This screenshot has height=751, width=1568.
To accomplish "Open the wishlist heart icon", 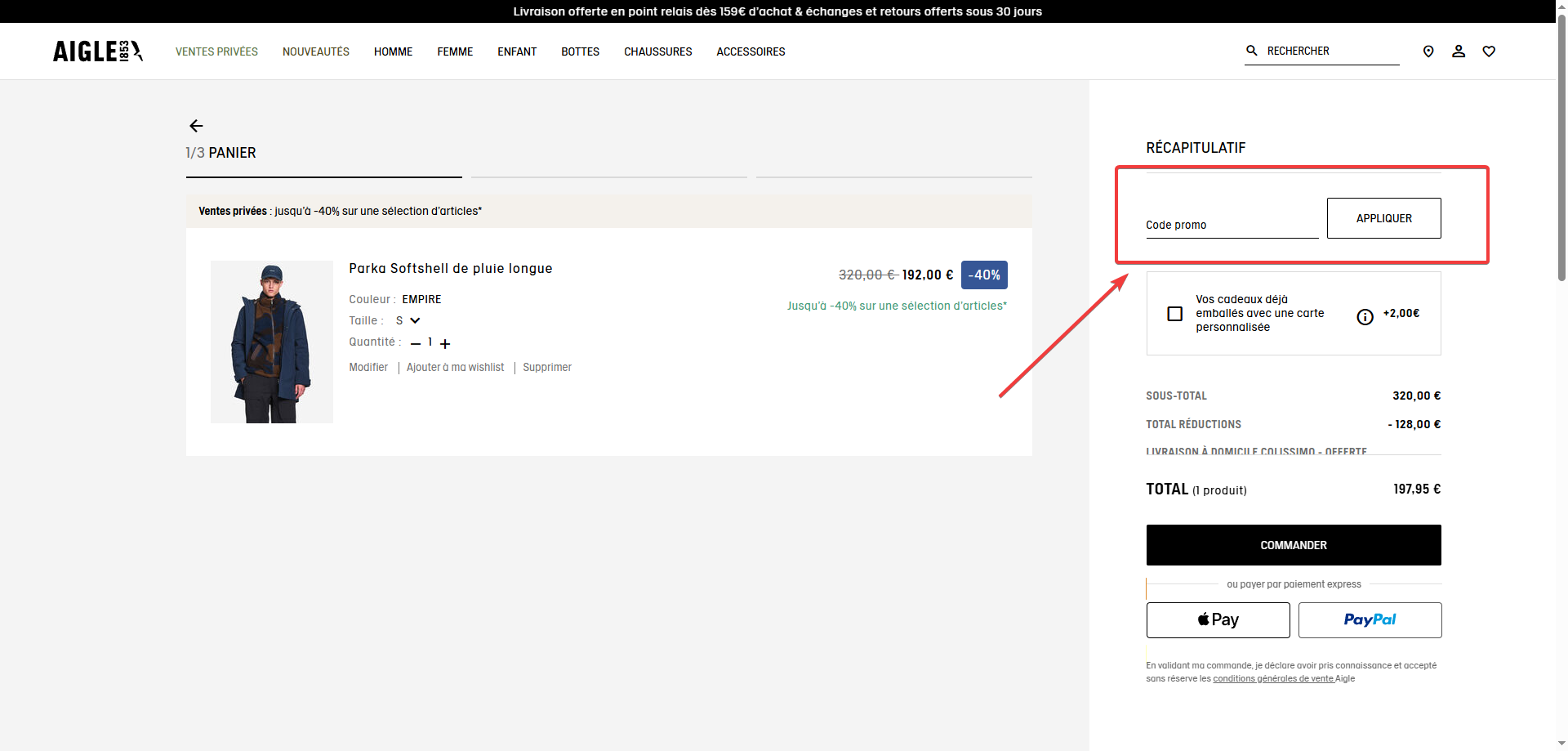I will (1489, 51).
